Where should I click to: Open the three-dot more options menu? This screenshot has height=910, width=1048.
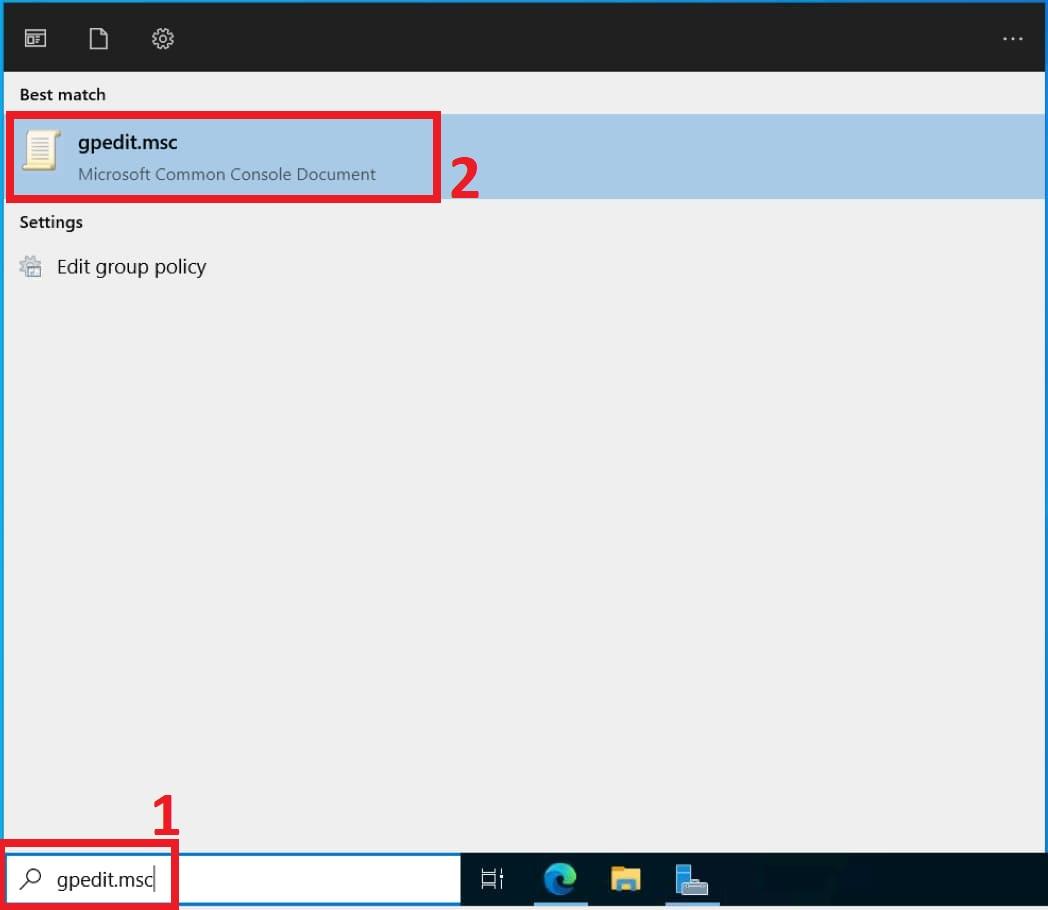(1012, 39)
